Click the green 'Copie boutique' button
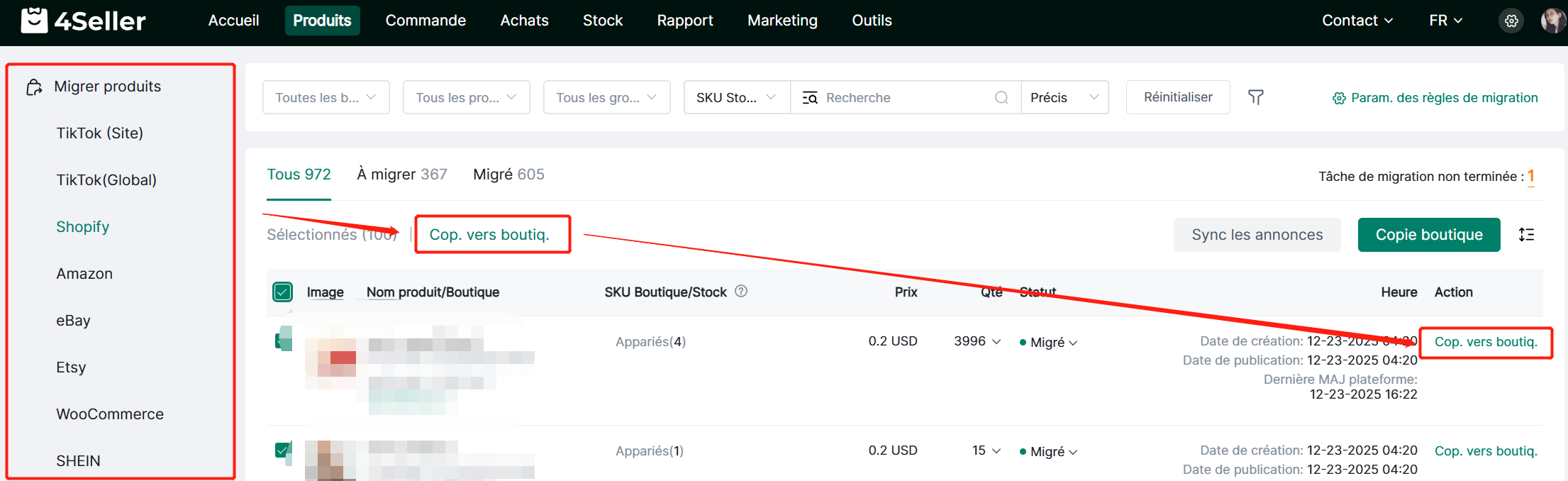This screenshot has width=1568, height=481. pos(1428,235)
